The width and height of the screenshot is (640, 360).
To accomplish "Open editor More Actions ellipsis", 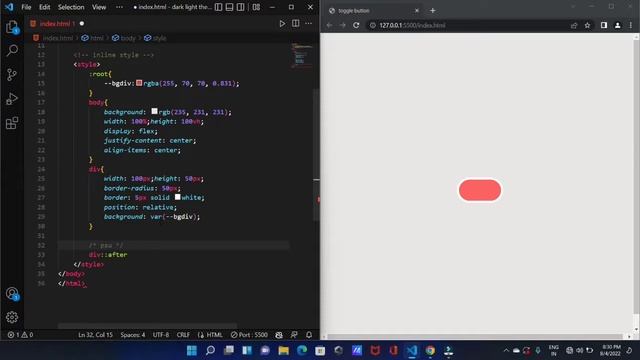I will pos(309,24).
